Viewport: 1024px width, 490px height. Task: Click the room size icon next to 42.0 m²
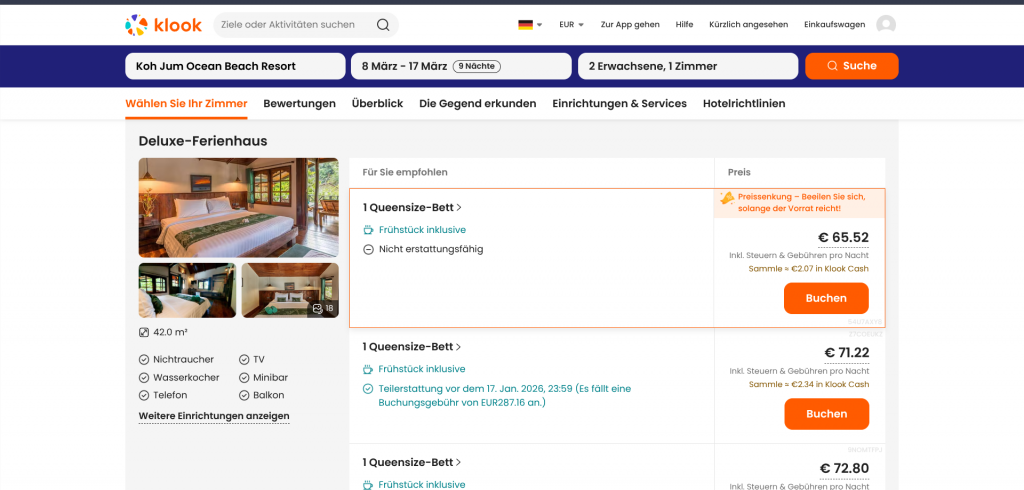[x=144, y=333]
